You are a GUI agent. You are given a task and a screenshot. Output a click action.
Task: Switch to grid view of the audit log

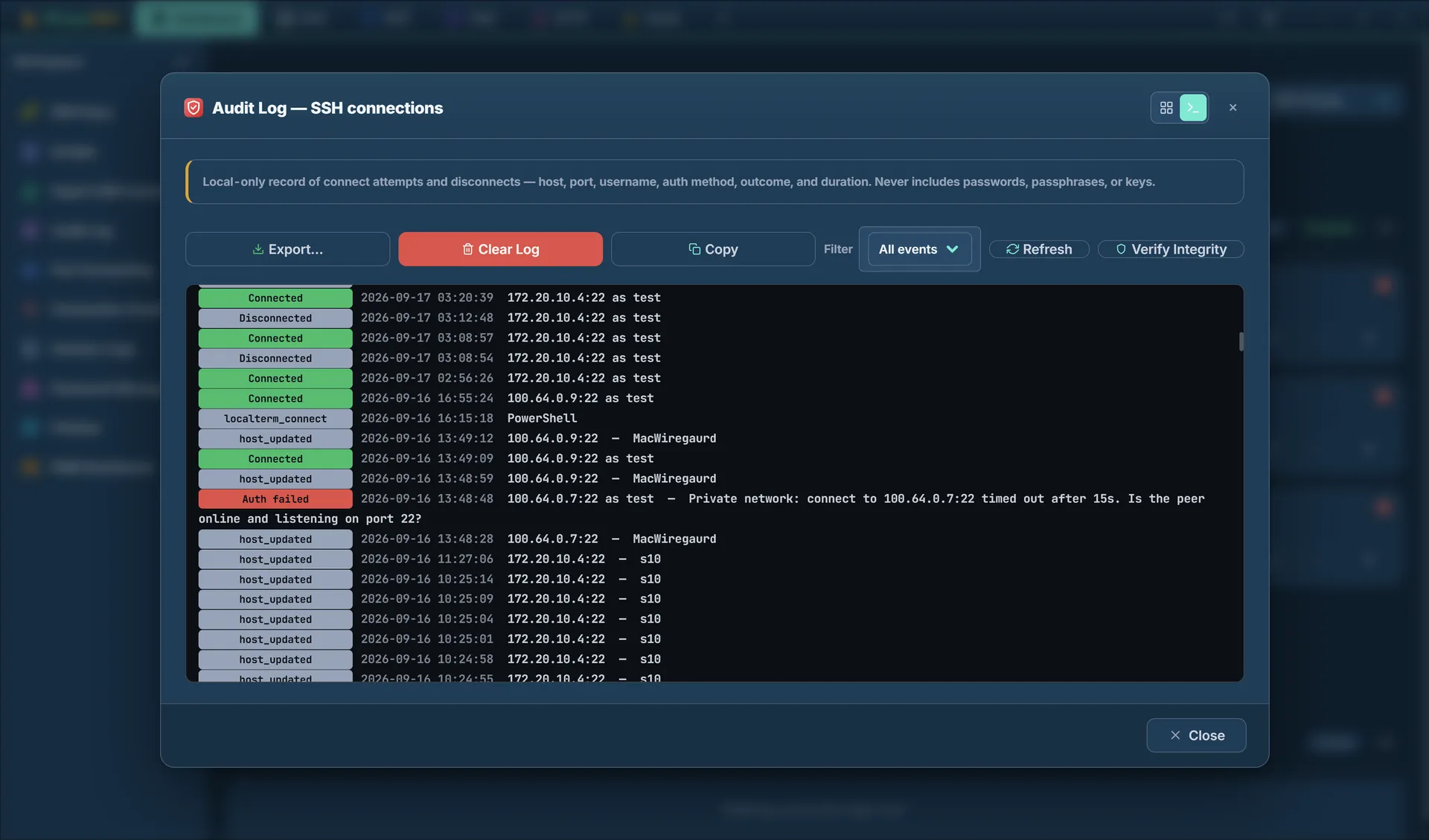pyautogui.click(x=1166, y=108)
